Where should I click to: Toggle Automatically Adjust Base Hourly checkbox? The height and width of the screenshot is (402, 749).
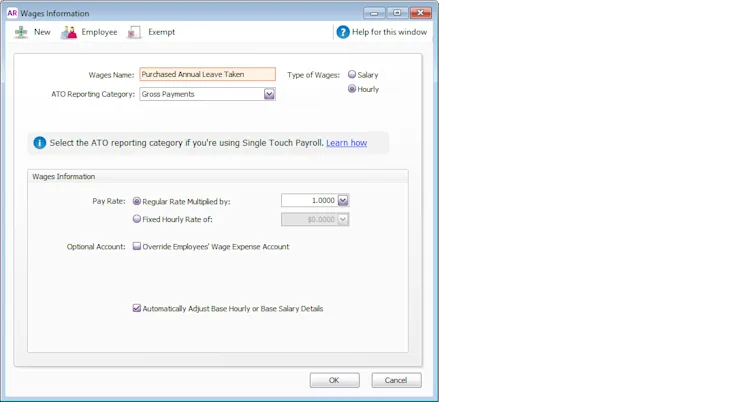pos(137,308)
